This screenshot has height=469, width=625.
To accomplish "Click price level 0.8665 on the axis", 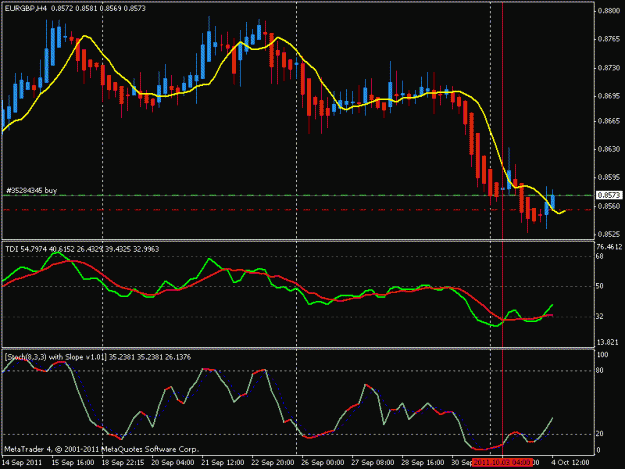I will (x=609, y=121).
